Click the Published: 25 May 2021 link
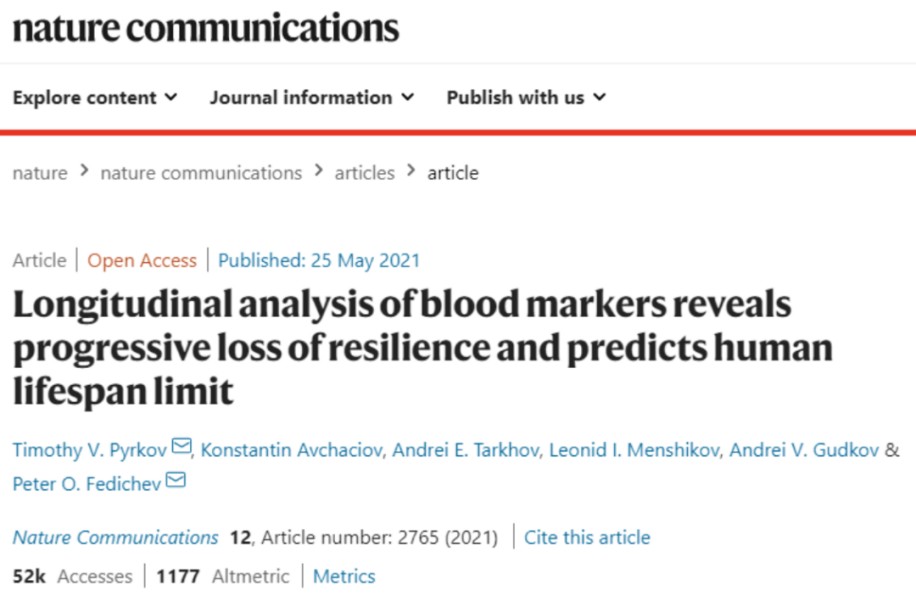This screenshot has height=597, width=916. click(x=319, y=260)
